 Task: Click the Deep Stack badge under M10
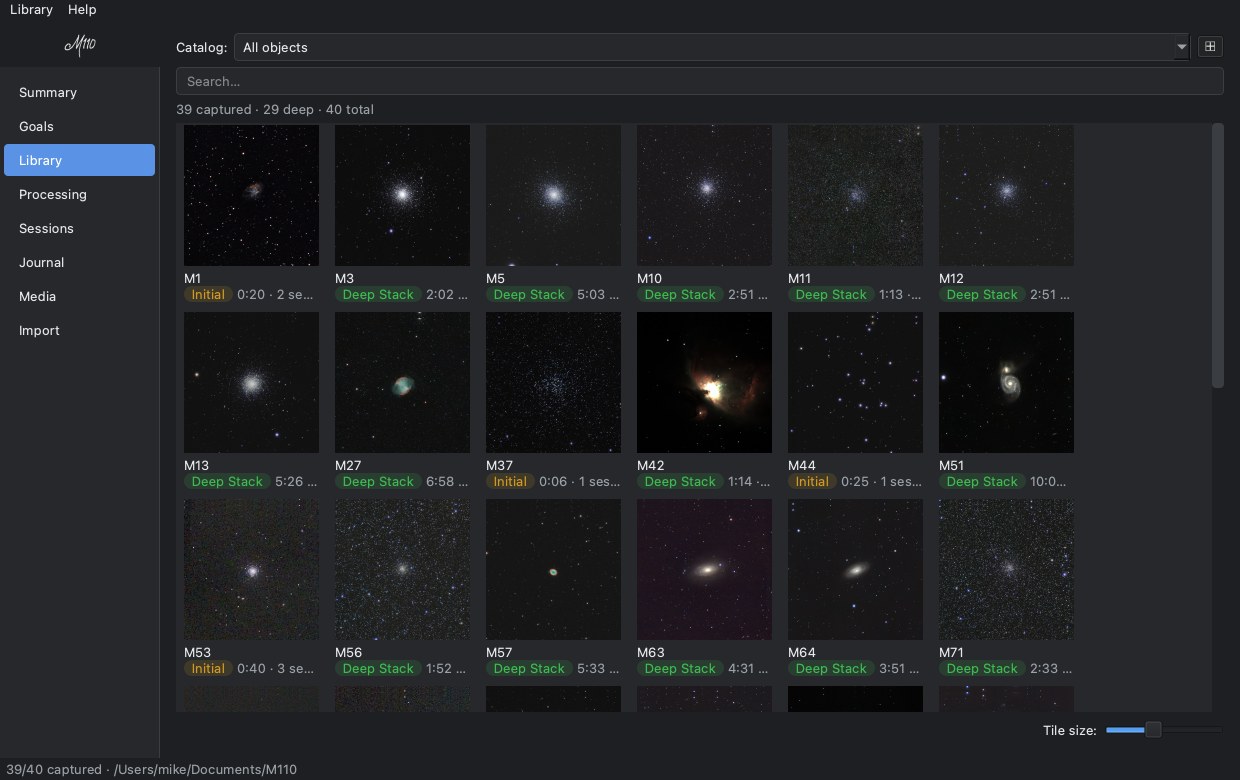[680, 295]
